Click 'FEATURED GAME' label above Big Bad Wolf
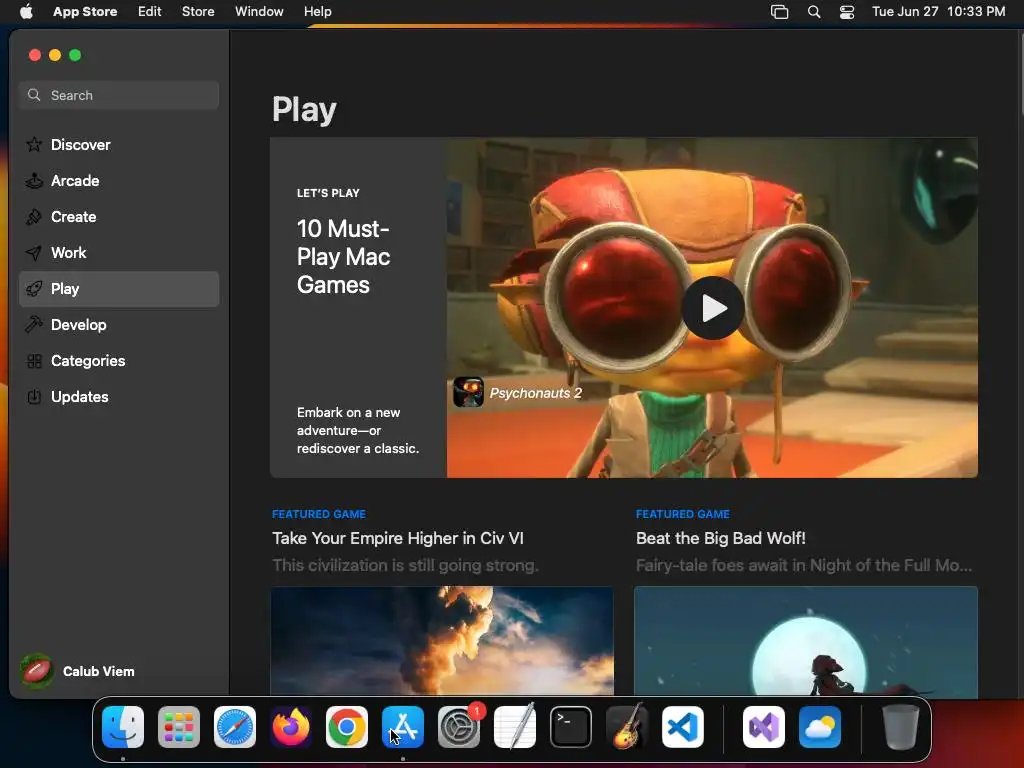The height and width of the screenshot is (768, 1024). (x=683, y=514)
